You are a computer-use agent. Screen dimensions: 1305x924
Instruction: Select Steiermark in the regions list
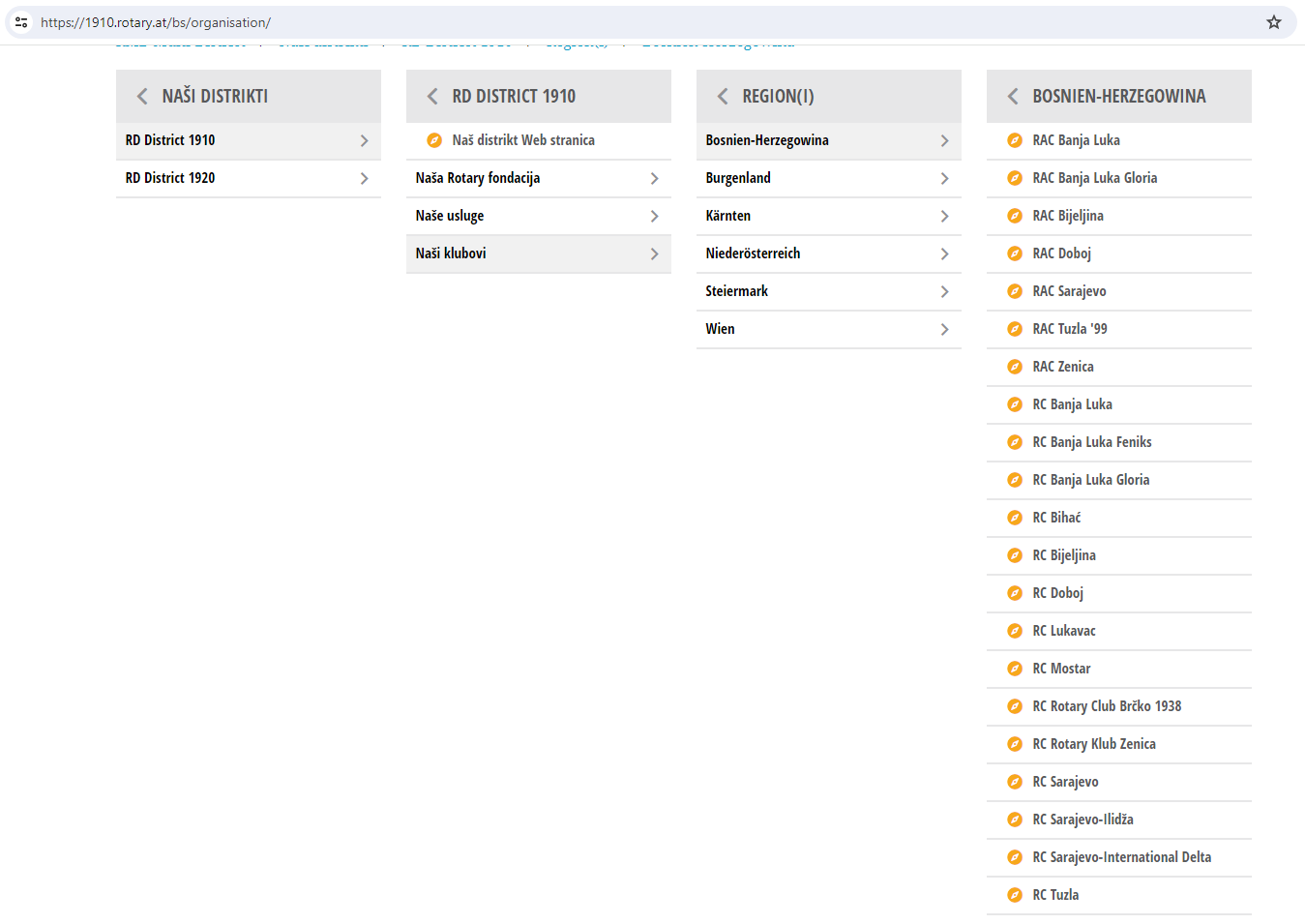pos(736,291)
